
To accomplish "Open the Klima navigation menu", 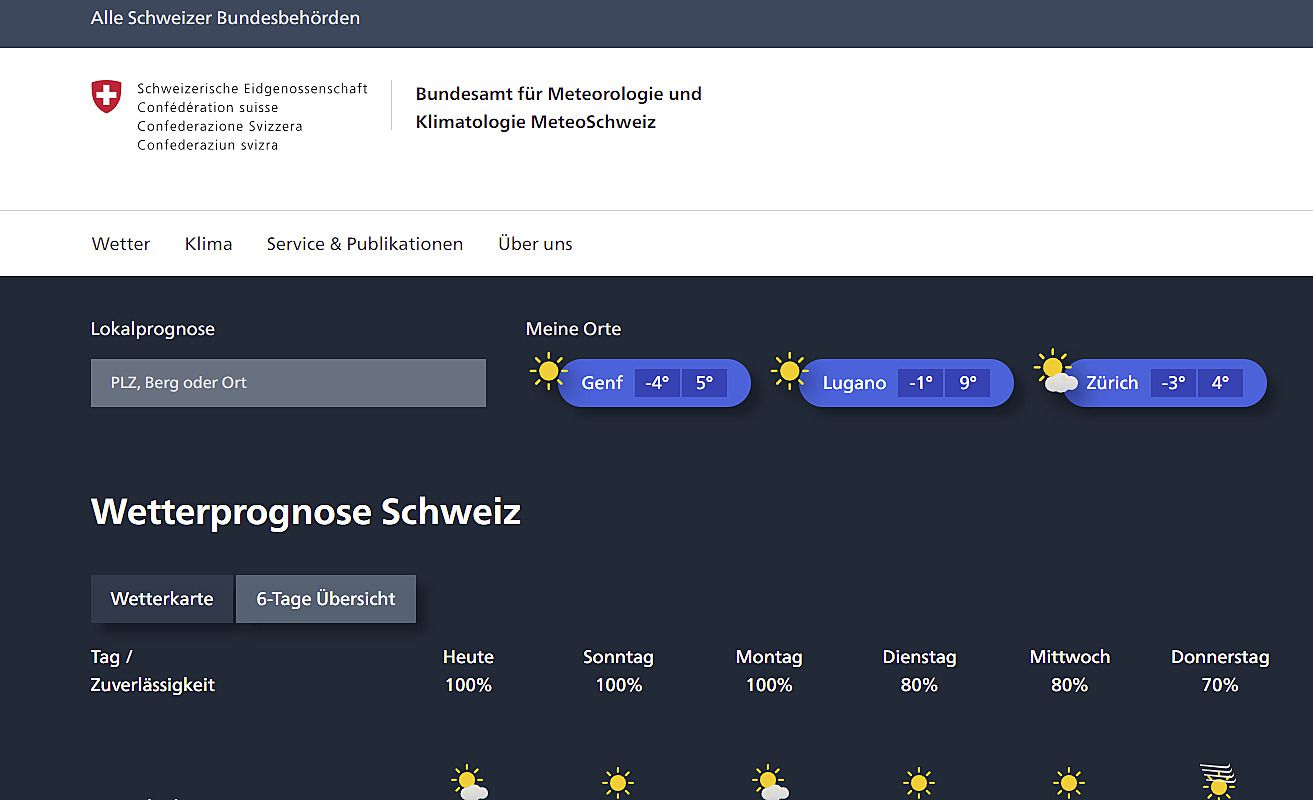I will click(x=208, y=244).
